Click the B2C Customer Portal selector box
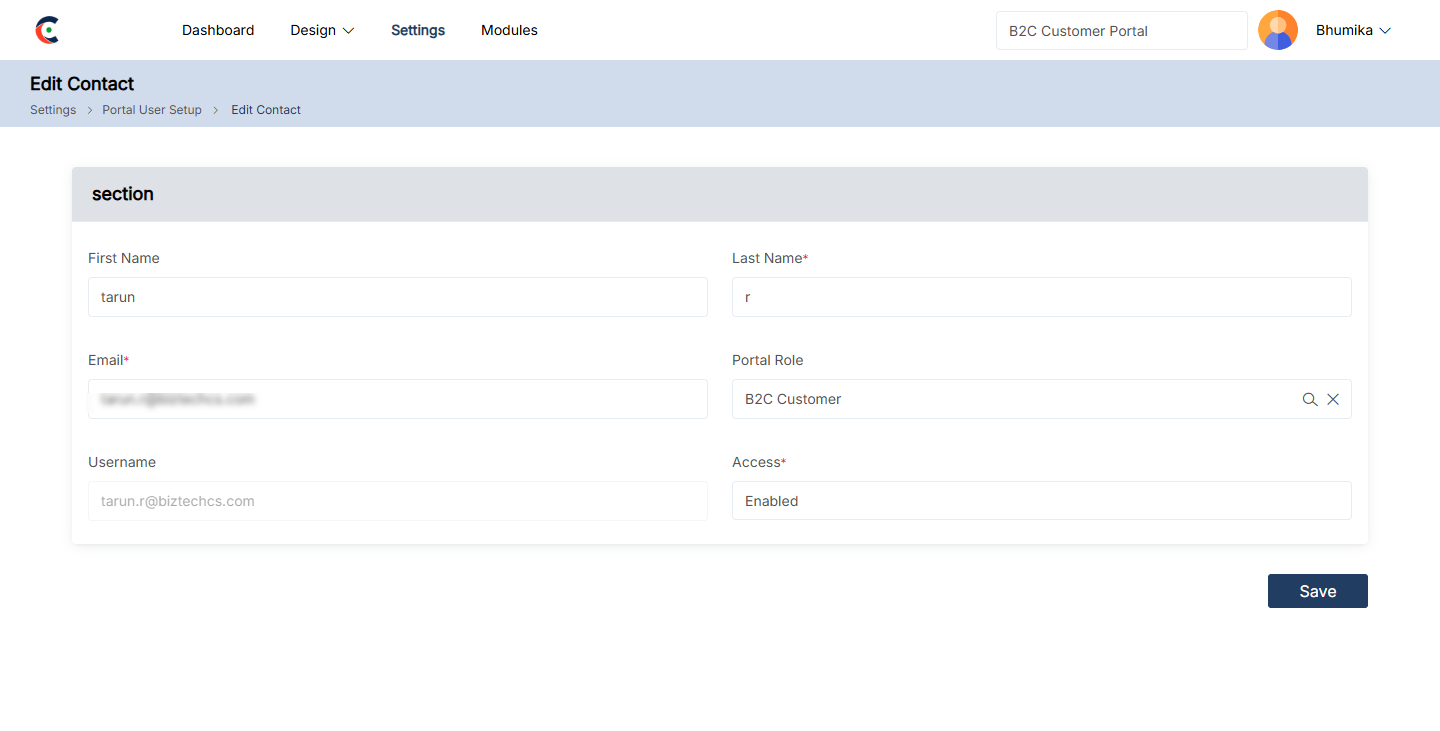This screenshot has width=1440, height=731. pos(1121,31)
